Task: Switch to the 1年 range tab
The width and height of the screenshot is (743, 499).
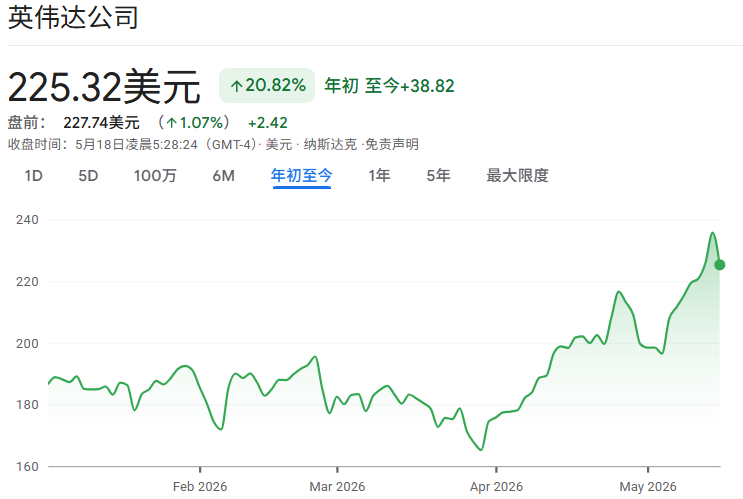Action: coord(380,176)
